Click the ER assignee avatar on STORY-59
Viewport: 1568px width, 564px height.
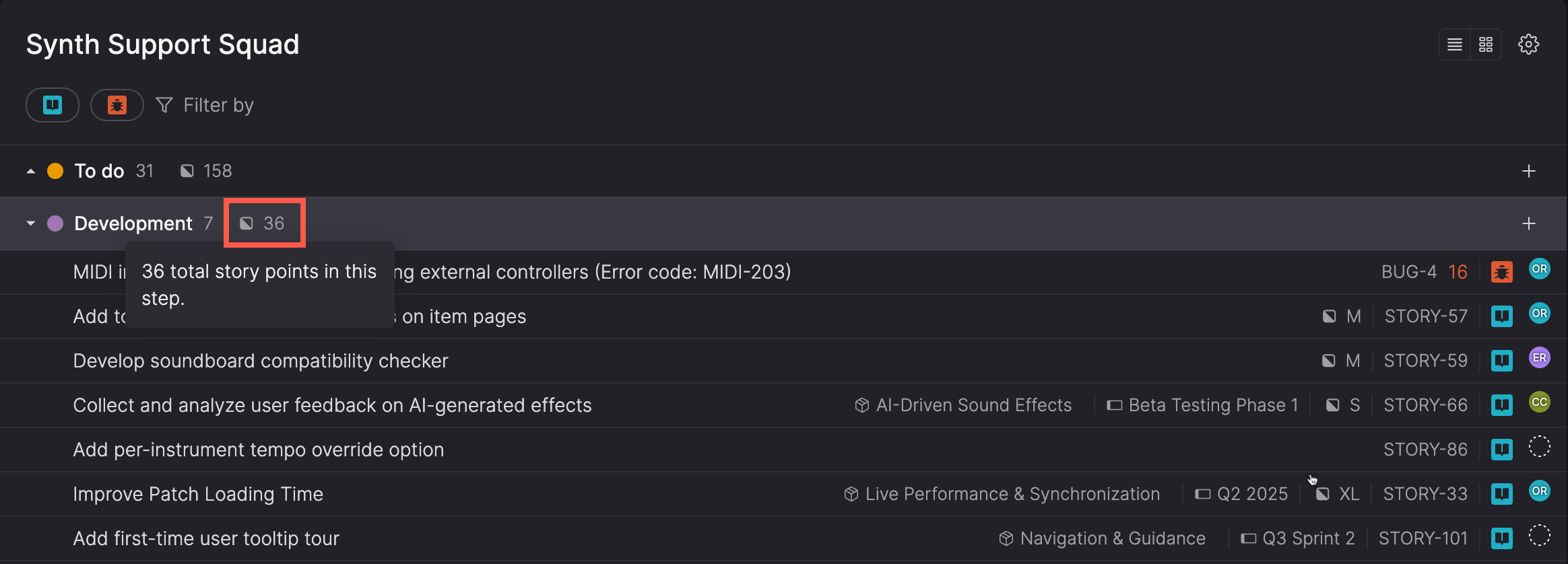point(1540,358)
